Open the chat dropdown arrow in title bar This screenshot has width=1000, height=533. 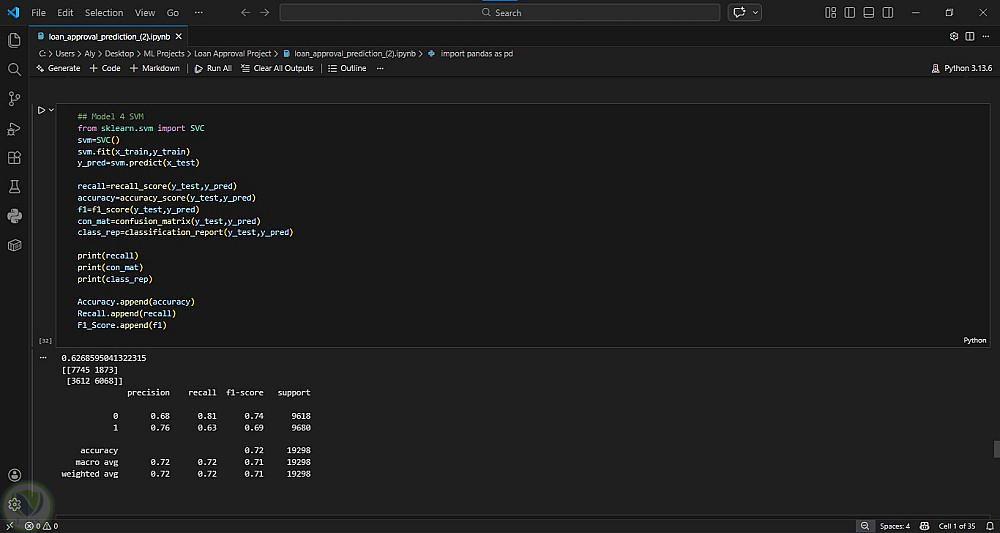(x=755, y=12)
